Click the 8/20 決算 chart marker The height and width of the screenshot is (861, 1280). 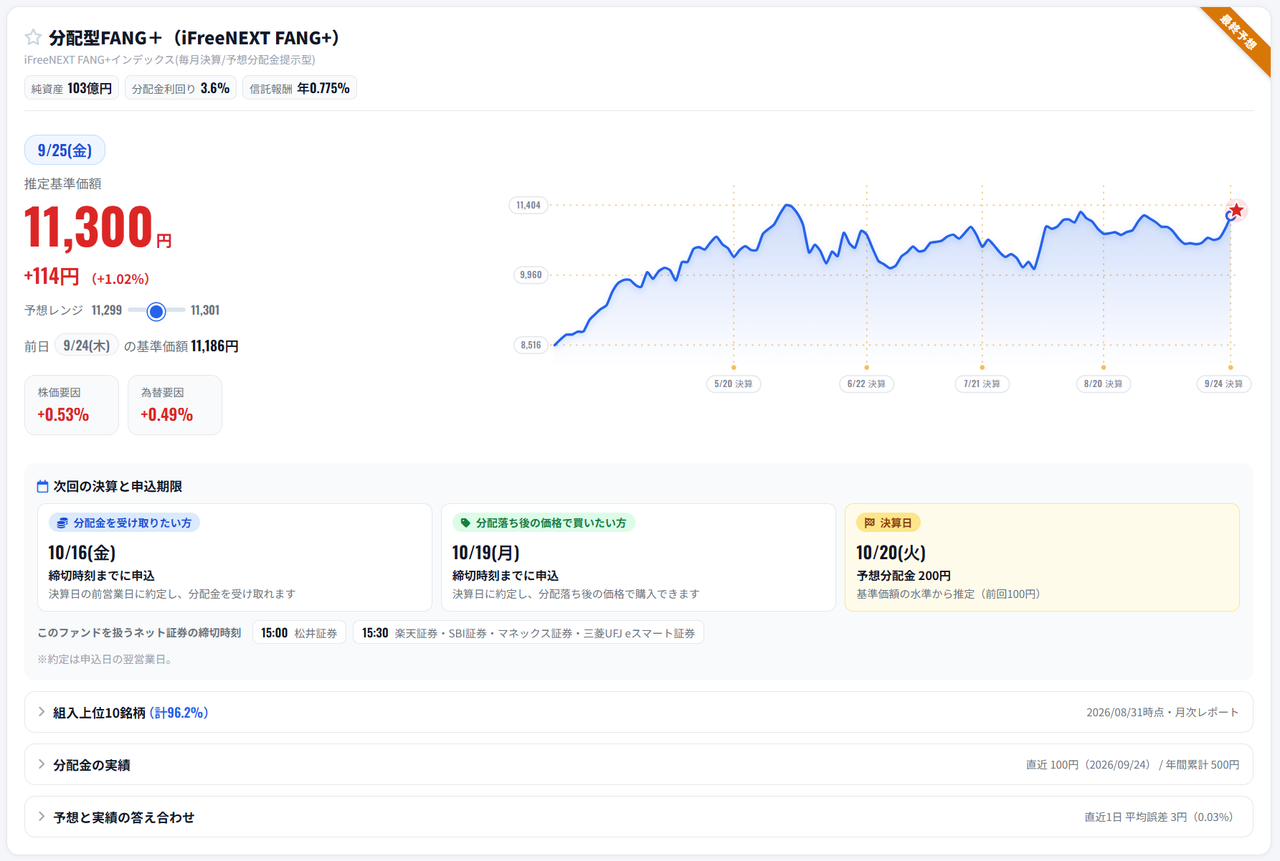coord(1103,384)
